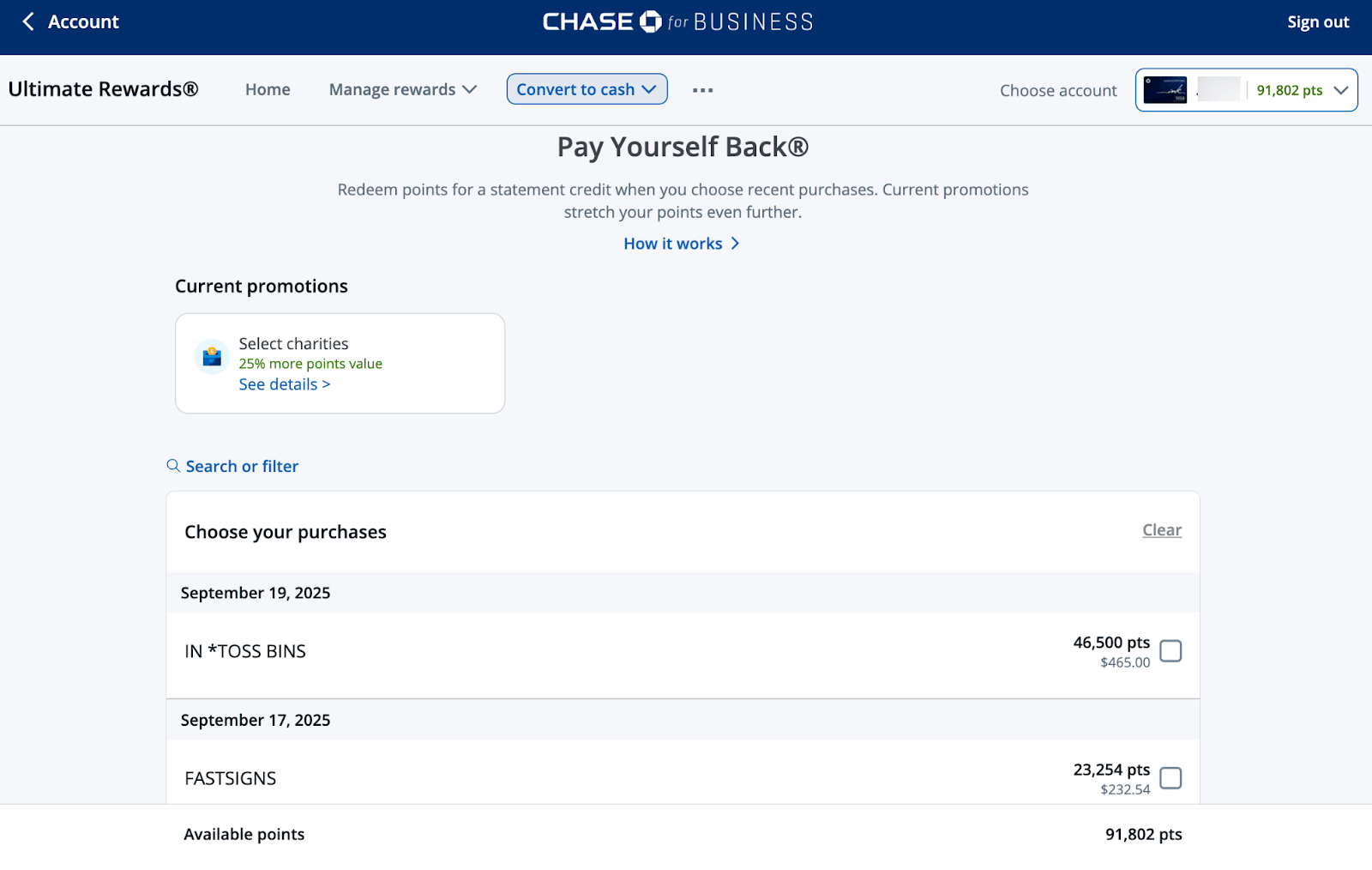Click the chevron beside How it works

735,244
